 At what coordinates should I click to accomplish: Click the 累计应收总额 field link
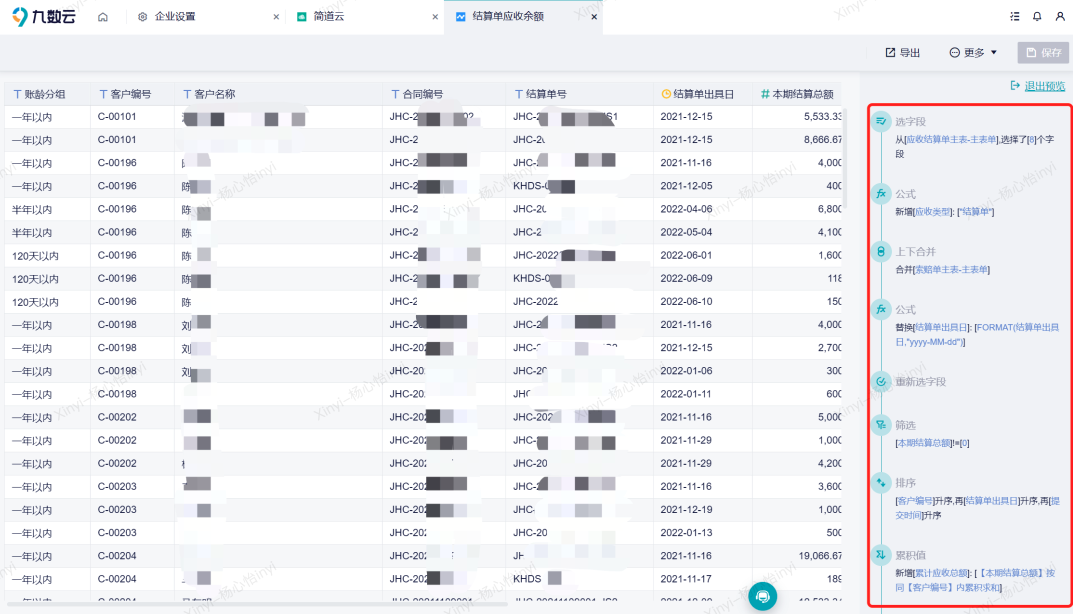tap(942, 573)
